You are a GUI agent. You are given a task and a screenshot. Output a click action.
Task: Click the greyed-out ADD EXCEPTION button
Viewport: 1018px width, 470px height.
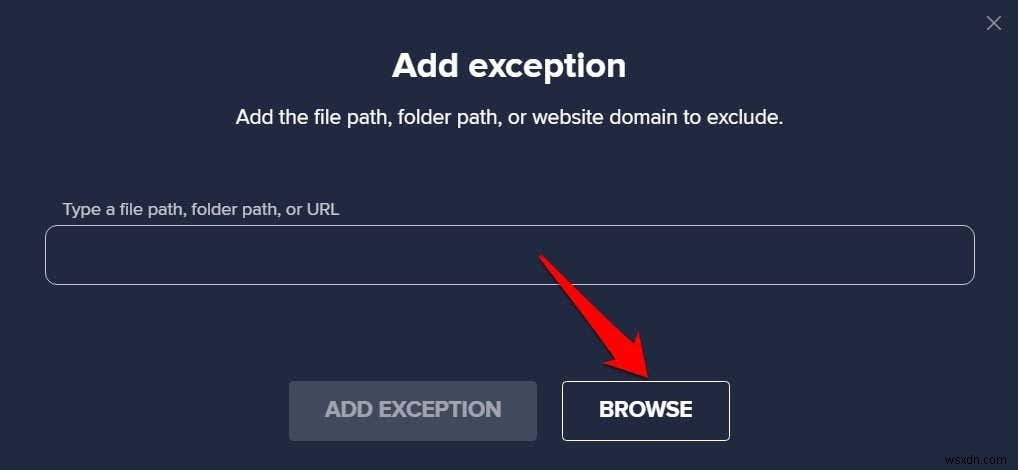(x=413, y=410)
